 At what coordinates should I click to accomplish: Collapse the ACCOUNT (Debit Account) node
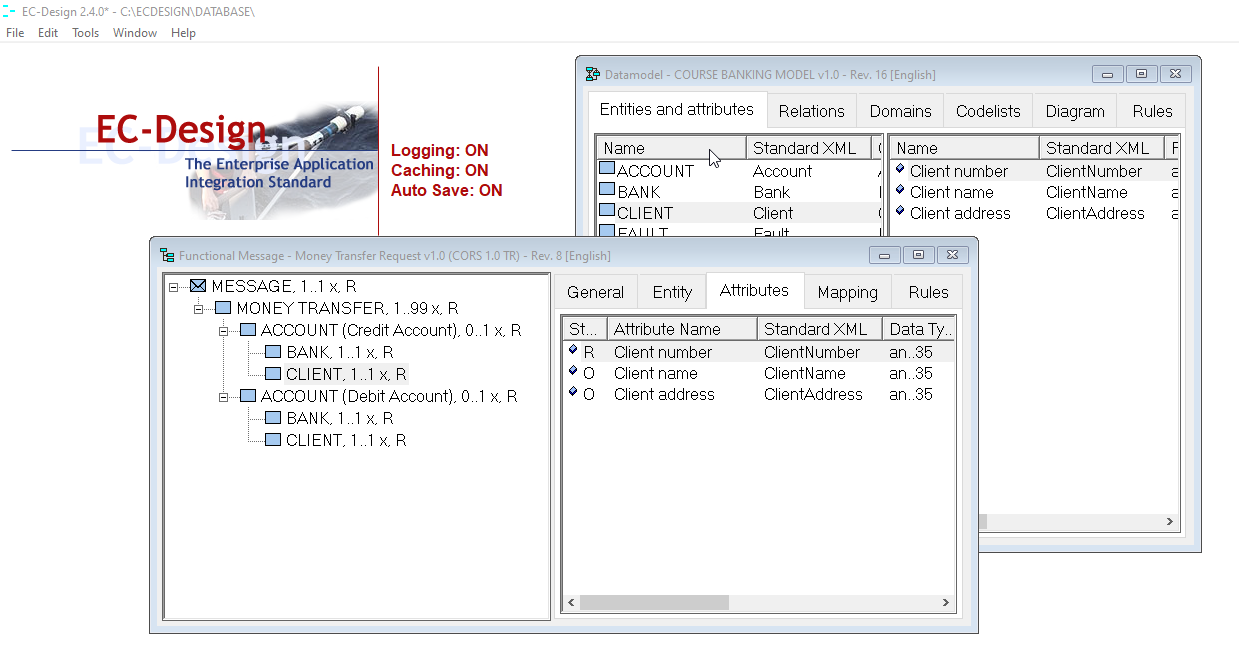click(224, 397)
